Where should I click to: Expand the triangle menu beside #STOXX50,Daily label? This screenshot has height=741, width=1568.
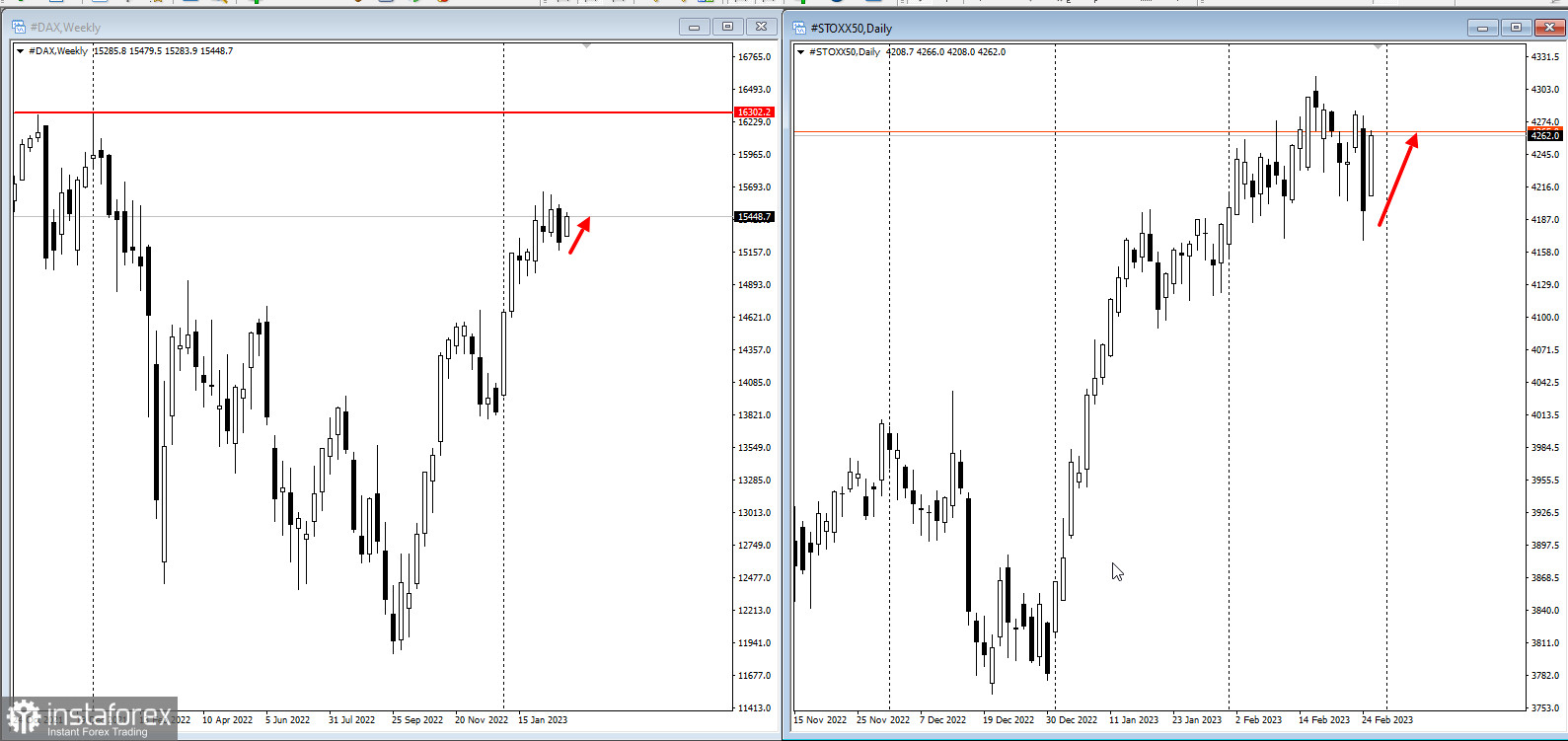800,52
